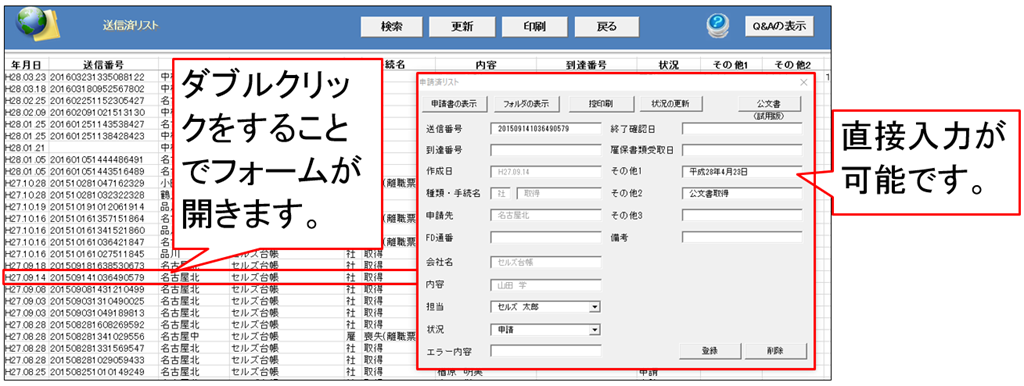Click the 検索 button
This screenshot has height=386, width=1024.
(x=391, y=26)
